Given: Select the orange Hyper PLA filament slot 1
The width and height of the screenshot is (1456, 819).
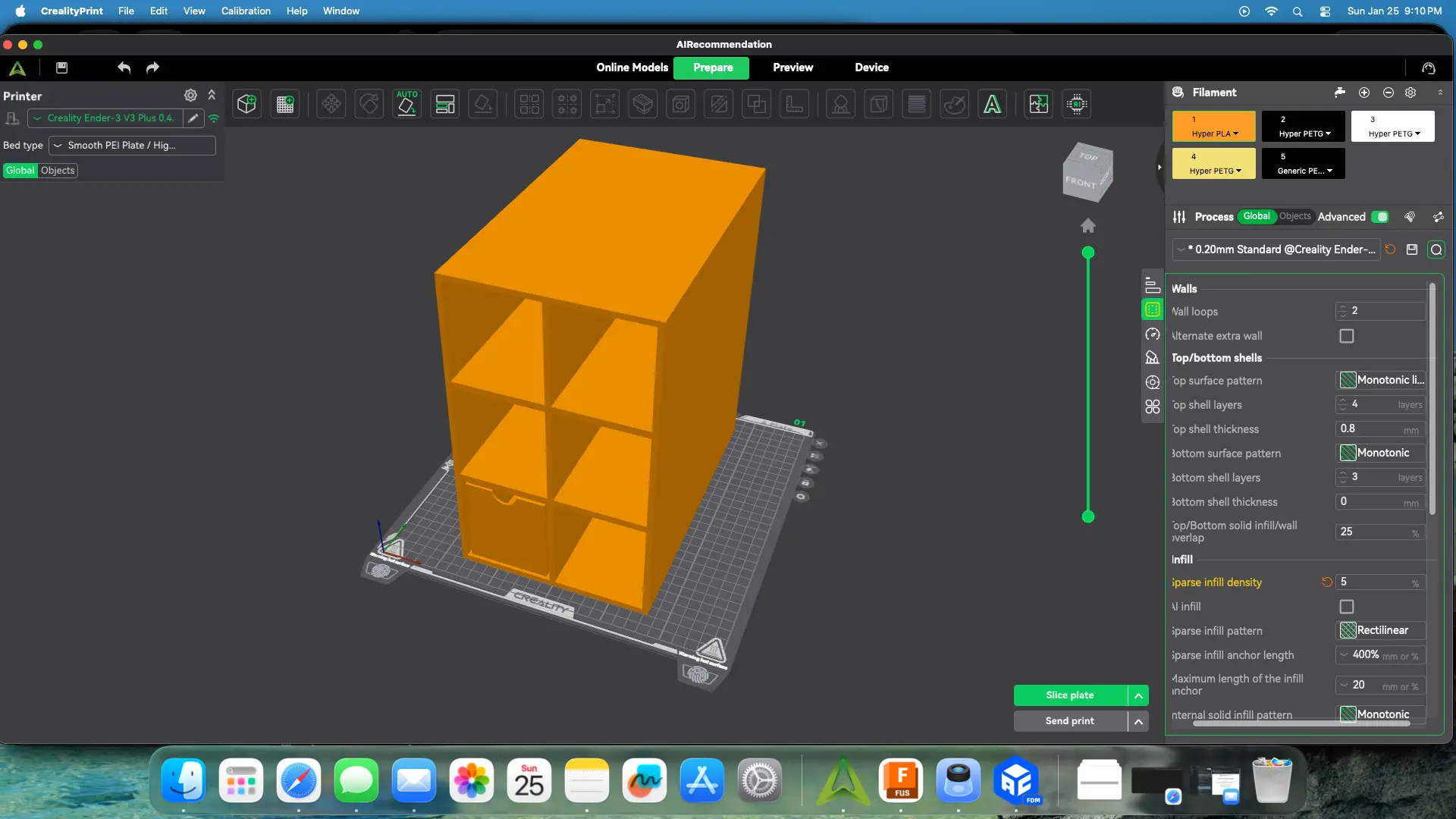Looking at the screenshot, I should click(x=1214, y=127).
